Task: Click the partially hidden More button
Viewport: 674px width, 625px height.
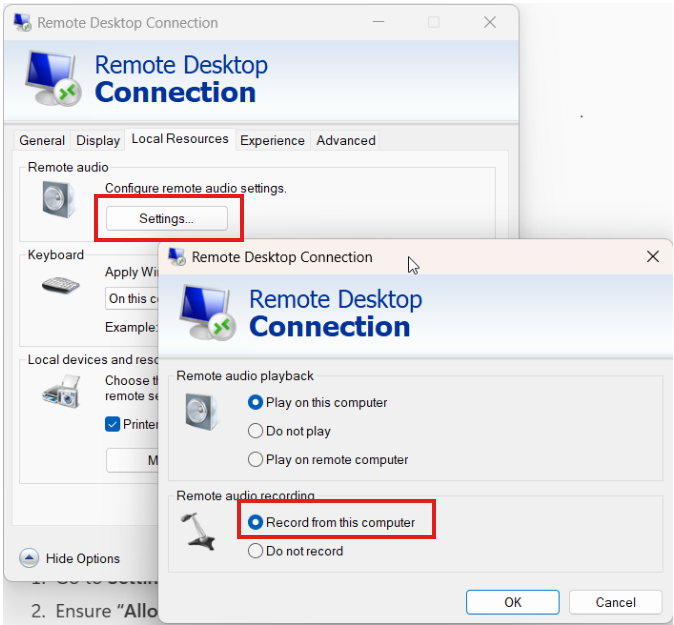Action: [x=132, y=460]
